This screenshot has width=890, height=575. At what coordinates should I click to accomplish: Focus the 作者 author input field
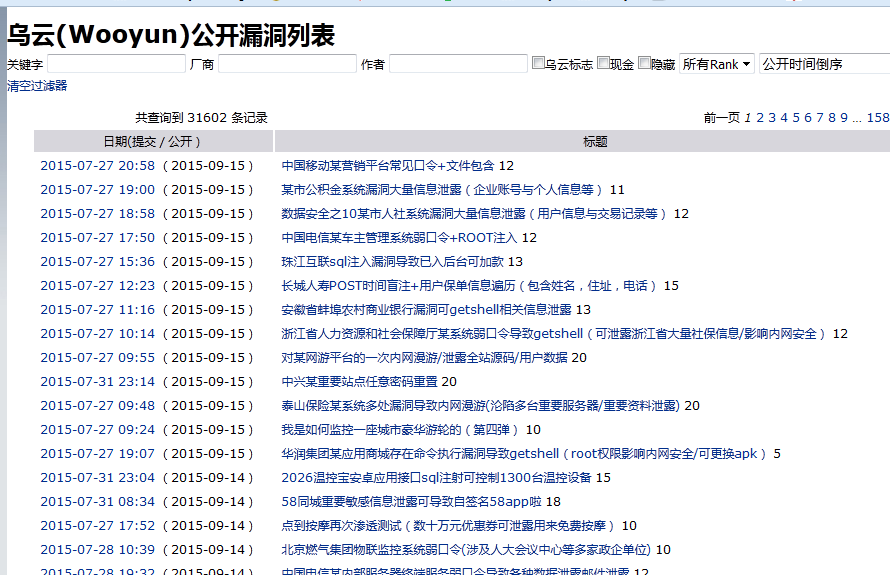click(x=459, y=64)
